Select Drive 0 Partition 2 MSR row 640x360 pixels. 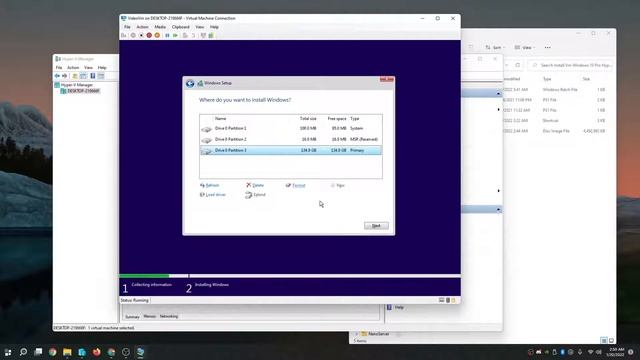pyautogui.click(x=291, y=140)
